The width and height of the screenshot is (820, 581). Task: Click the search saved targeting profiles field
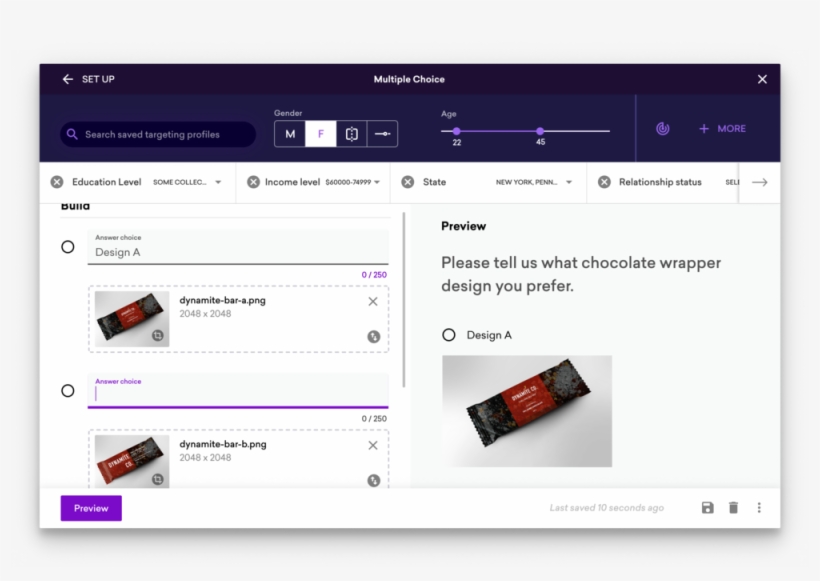[x=157, y=134]
